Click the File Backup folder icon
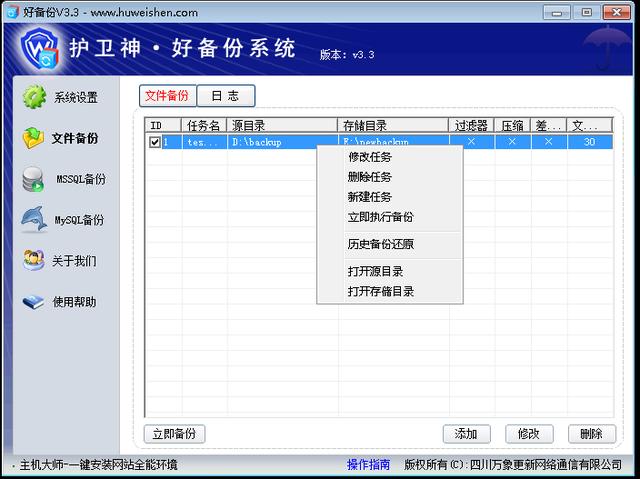640x479 pixels. (x=33, y=137)
